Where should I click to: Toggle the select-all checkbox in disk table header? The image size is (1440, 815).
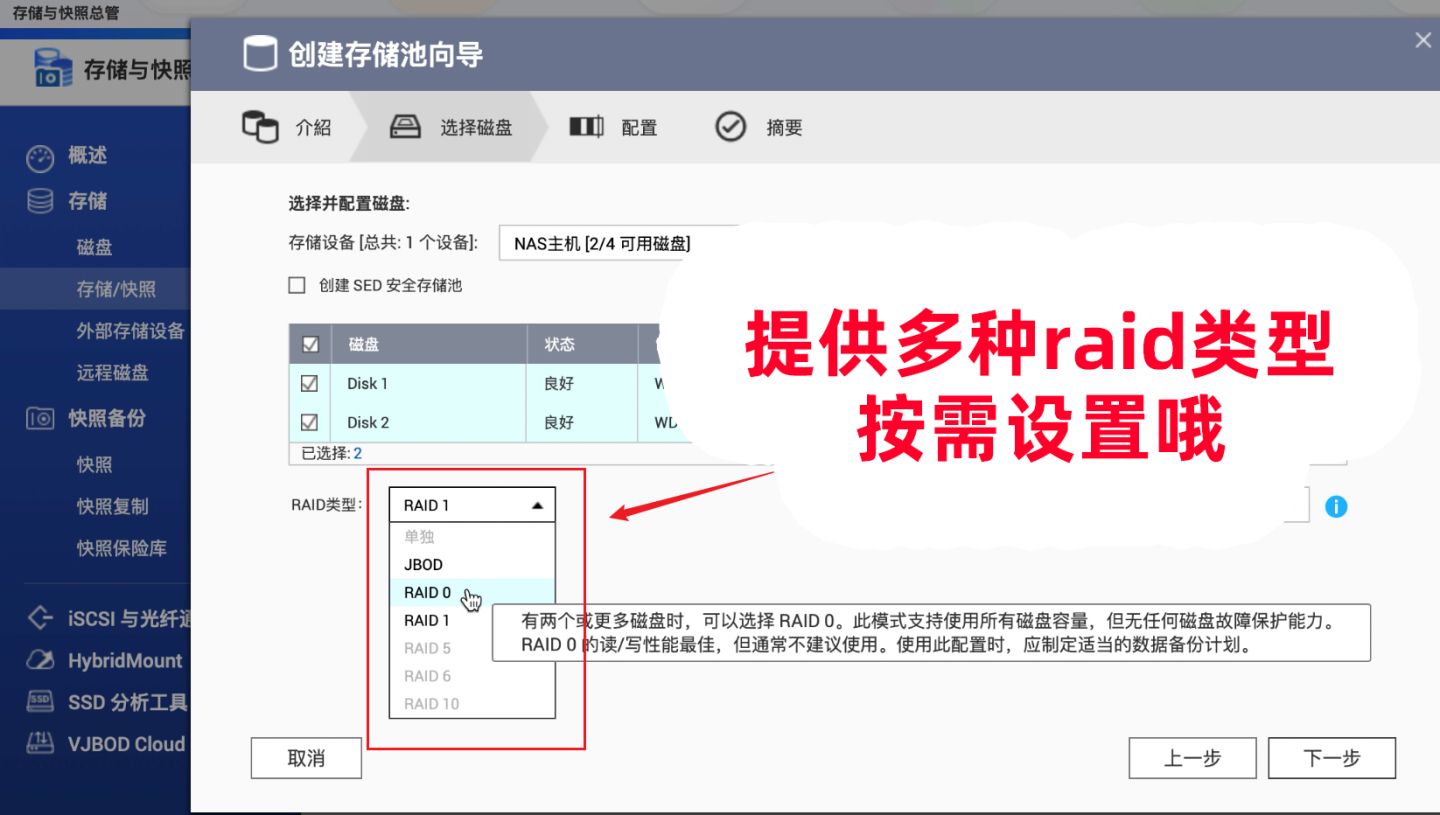[310, 344]
